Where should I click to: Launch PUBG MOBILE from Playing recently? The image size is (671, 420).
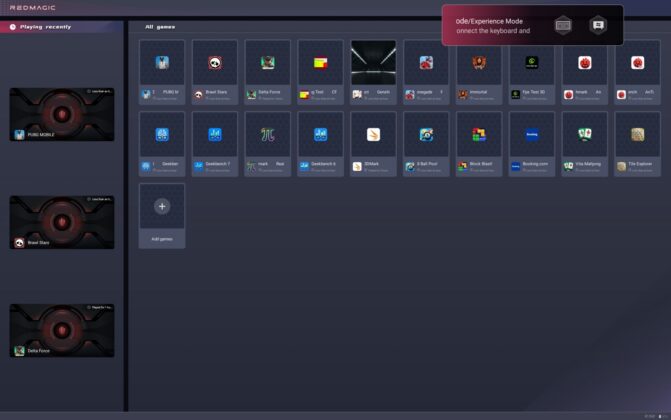[62, 114]
